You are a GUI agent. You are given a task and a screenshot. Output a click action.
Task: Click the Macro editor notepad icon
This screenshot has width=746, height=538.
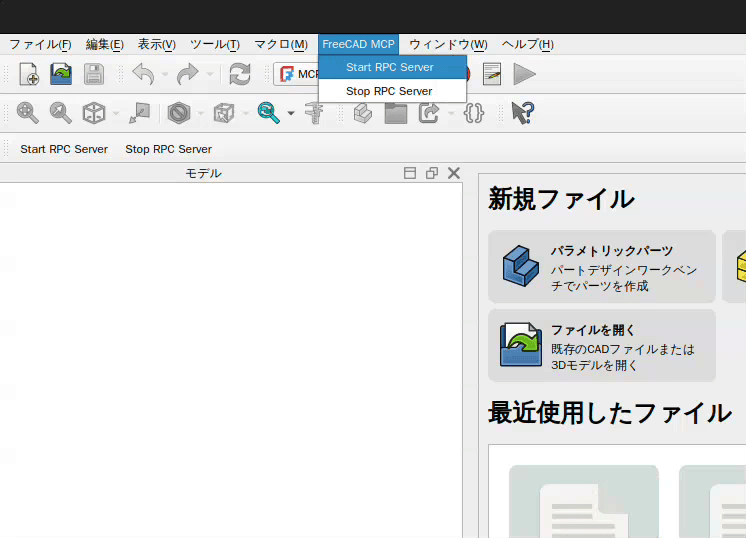[x=492, y=74]
